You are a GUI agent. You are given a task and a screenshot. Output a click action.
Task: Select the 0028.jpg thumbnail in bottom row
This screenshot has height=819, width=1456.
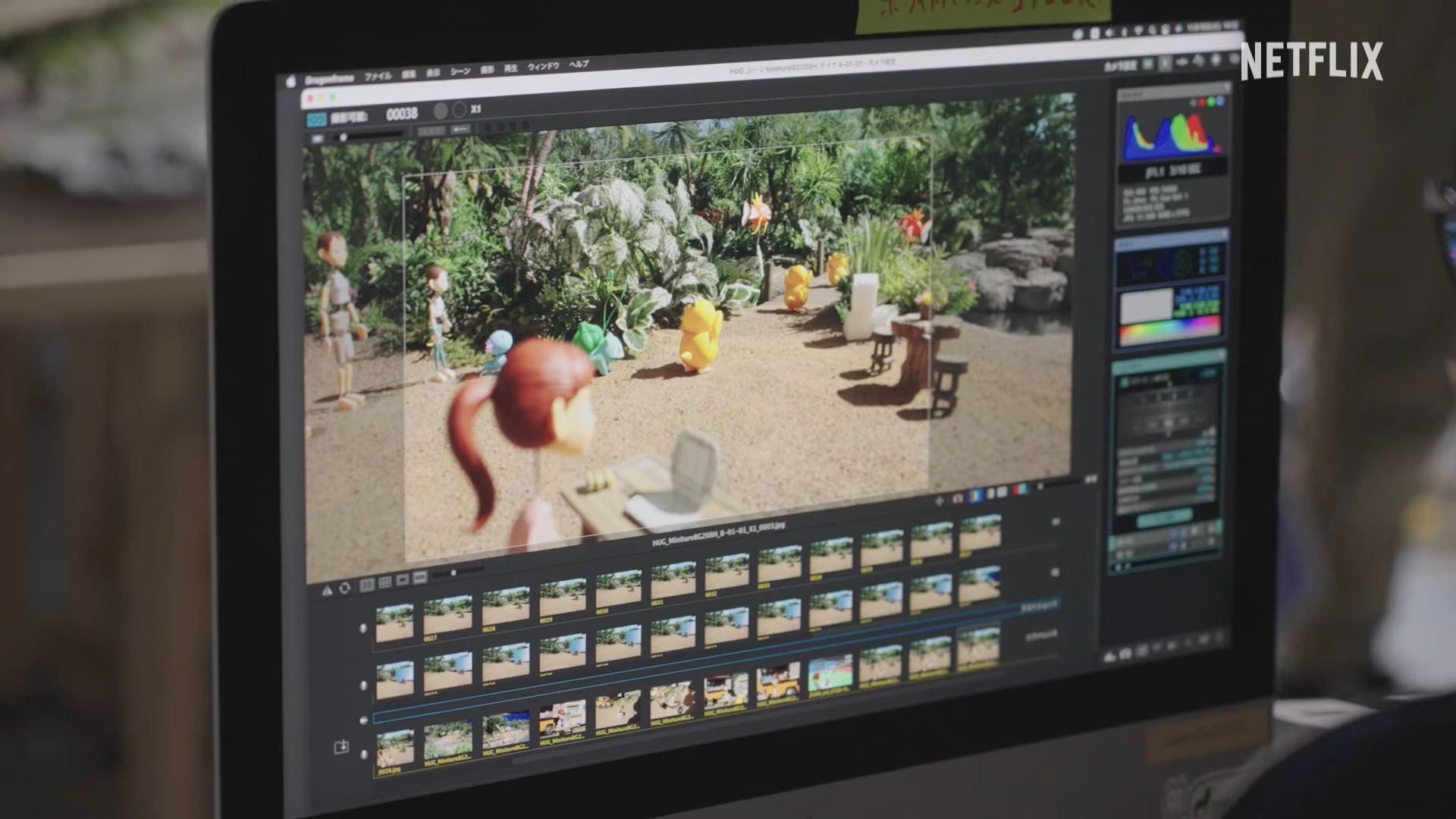pos(395,751)
